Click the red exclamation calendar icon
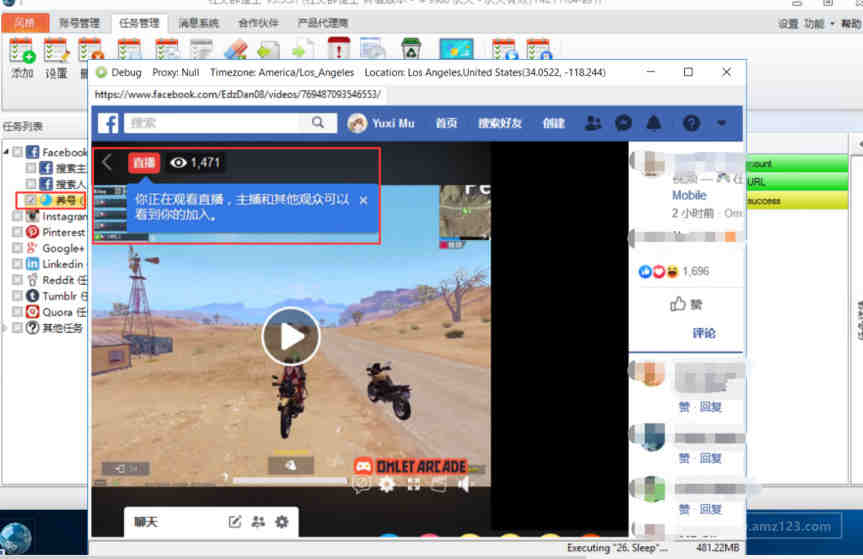Viewport: 863px width, 559px height. click(338, 48)
